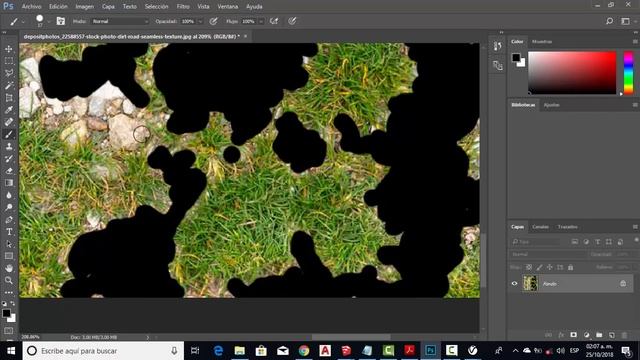Click the Windows search box
This screenshot has width=640, height=360.
(x=103, y=351)
